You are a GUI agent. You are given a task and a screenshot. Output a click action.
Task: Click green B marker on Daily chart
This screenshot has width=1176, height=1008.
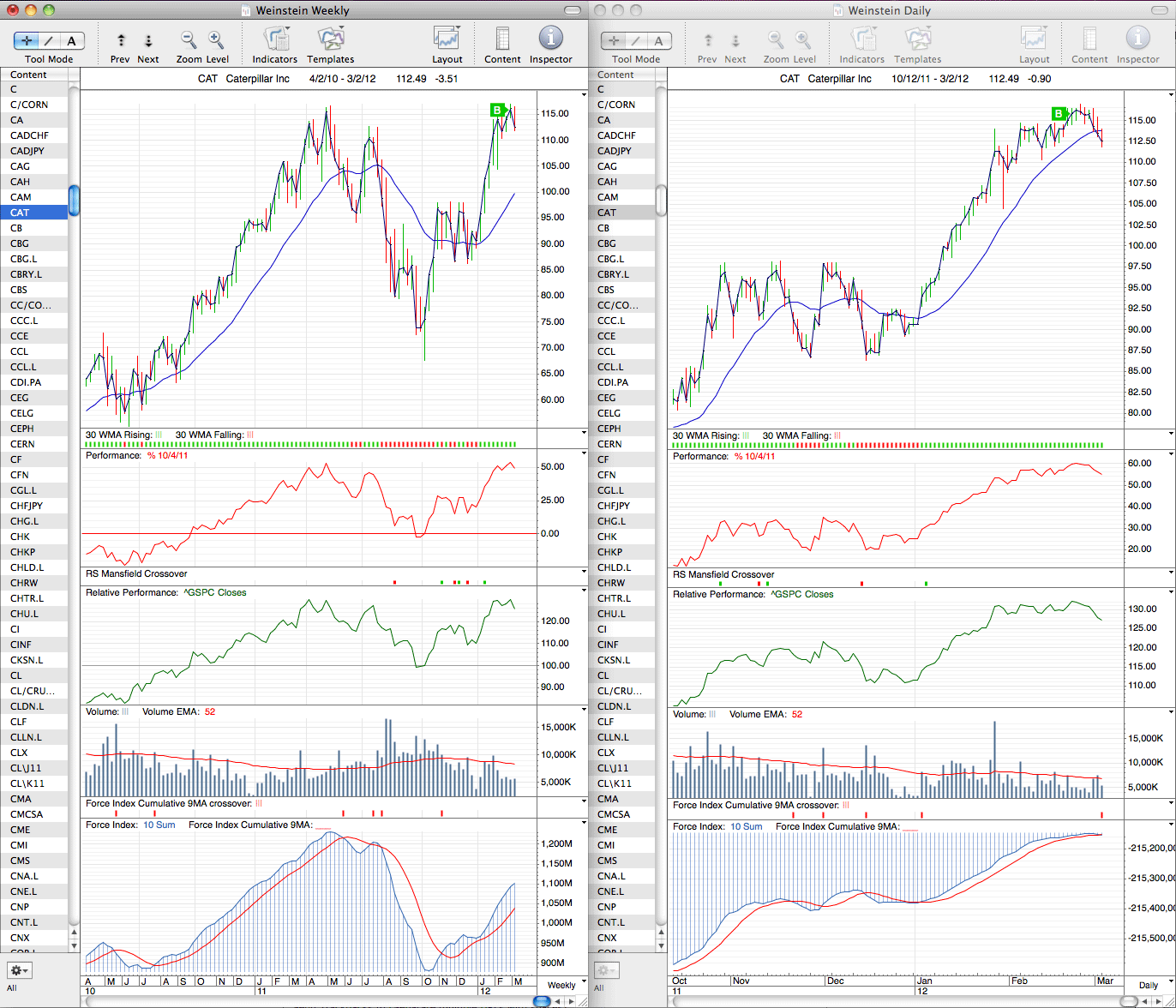tap(1059, 113)
